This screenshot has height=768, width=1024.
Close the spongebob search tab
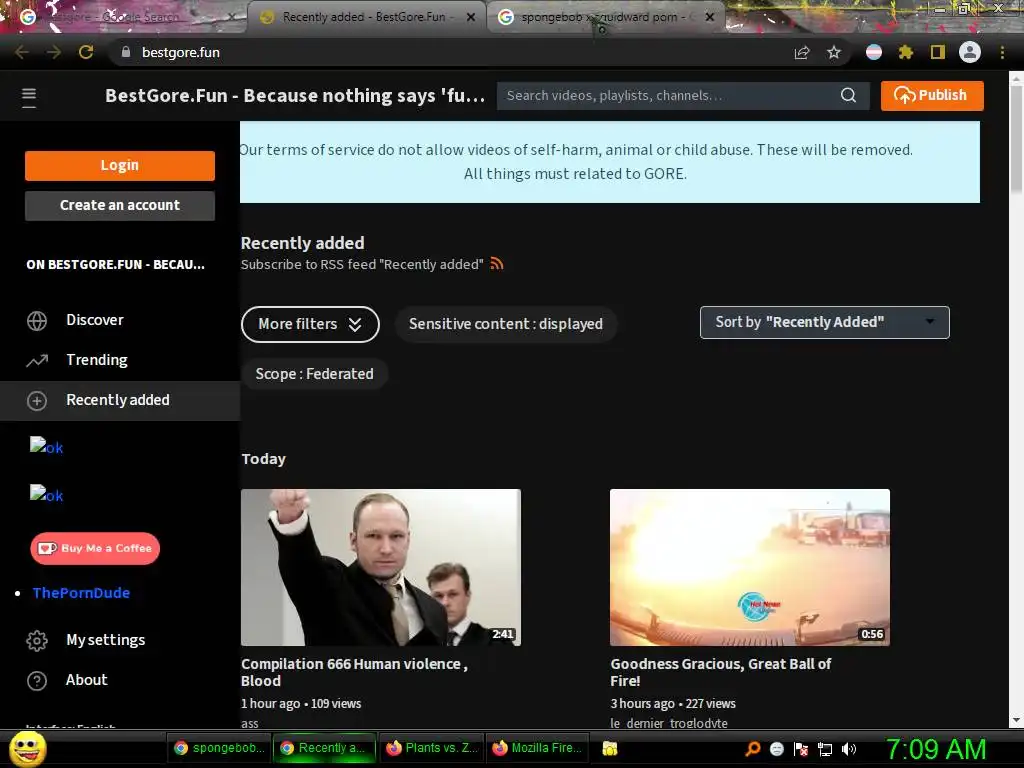coord(709,17)
